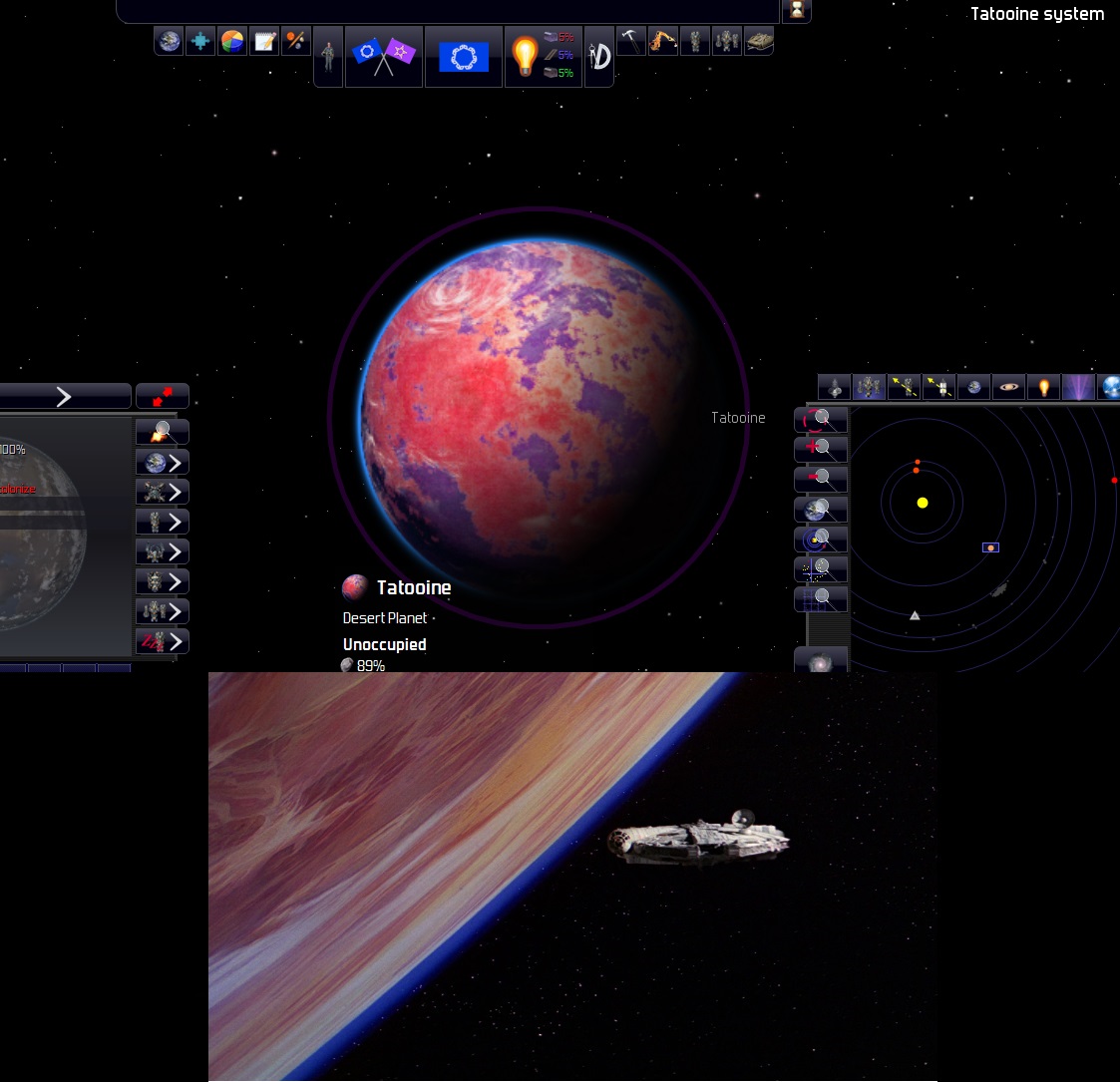Open research via the light bulb
The image size is (1120, 1082).
pos(544,57)
